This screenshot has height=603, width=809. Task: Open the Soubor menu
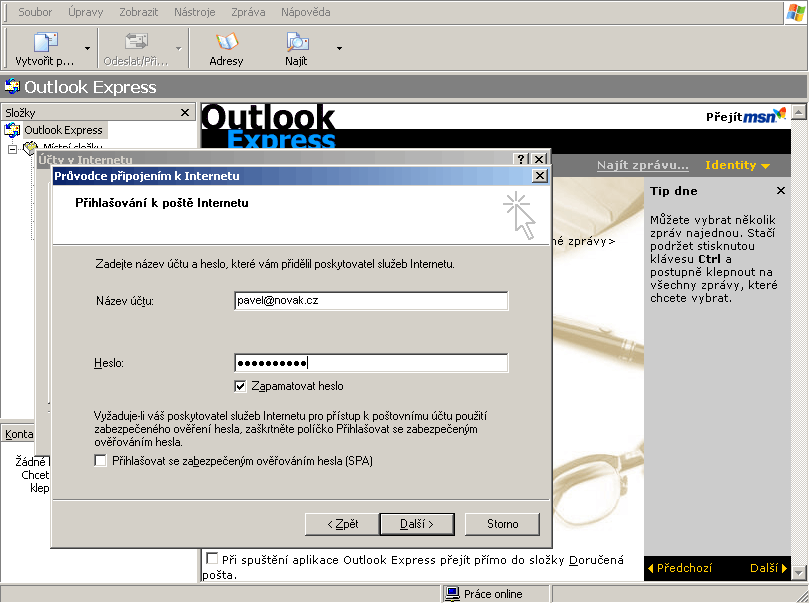pyautogui.click(x=35, y=12)
